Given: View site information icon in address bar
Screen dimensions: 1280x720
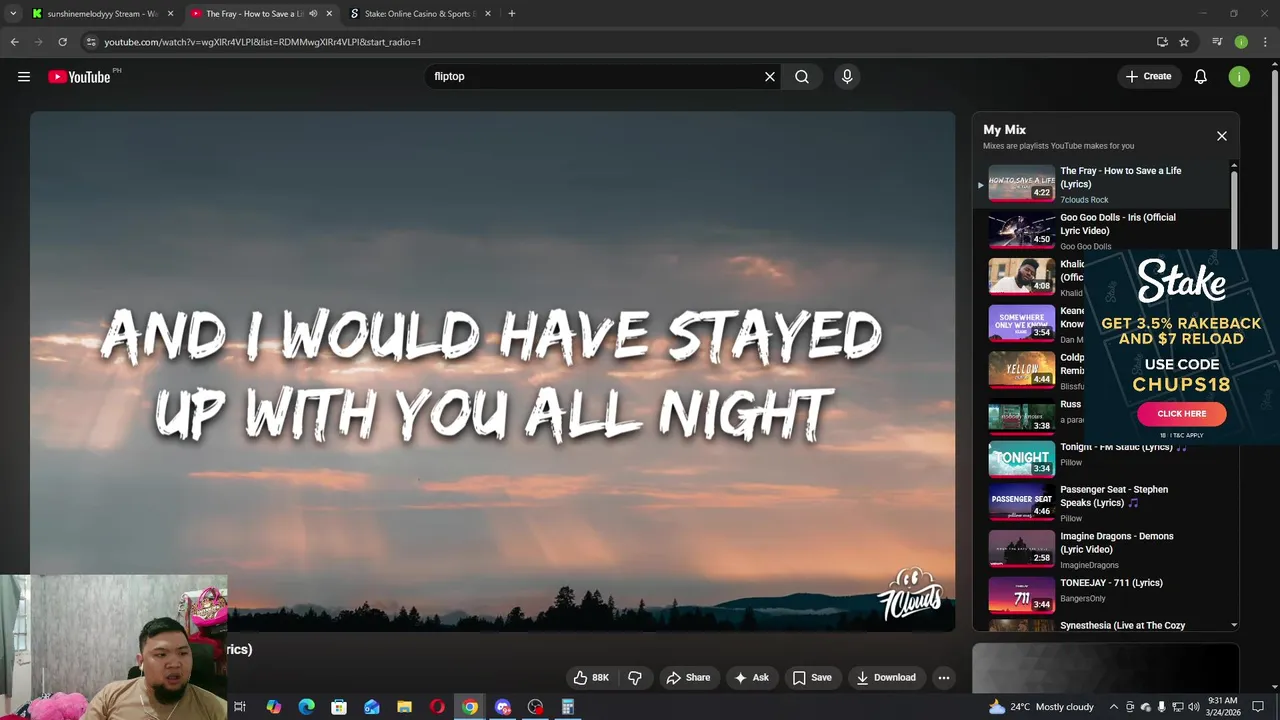Looking at the screenshot, I should [91, 42].
